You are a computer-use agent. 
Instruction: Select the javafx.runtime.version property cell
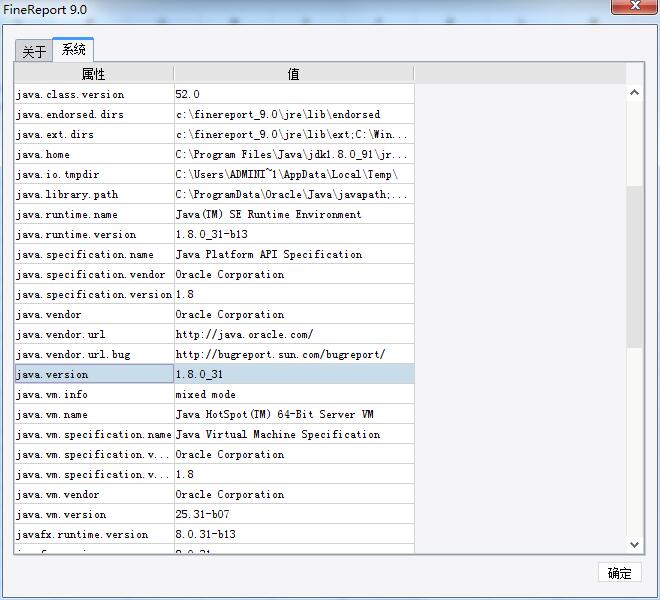coord(94,534)
